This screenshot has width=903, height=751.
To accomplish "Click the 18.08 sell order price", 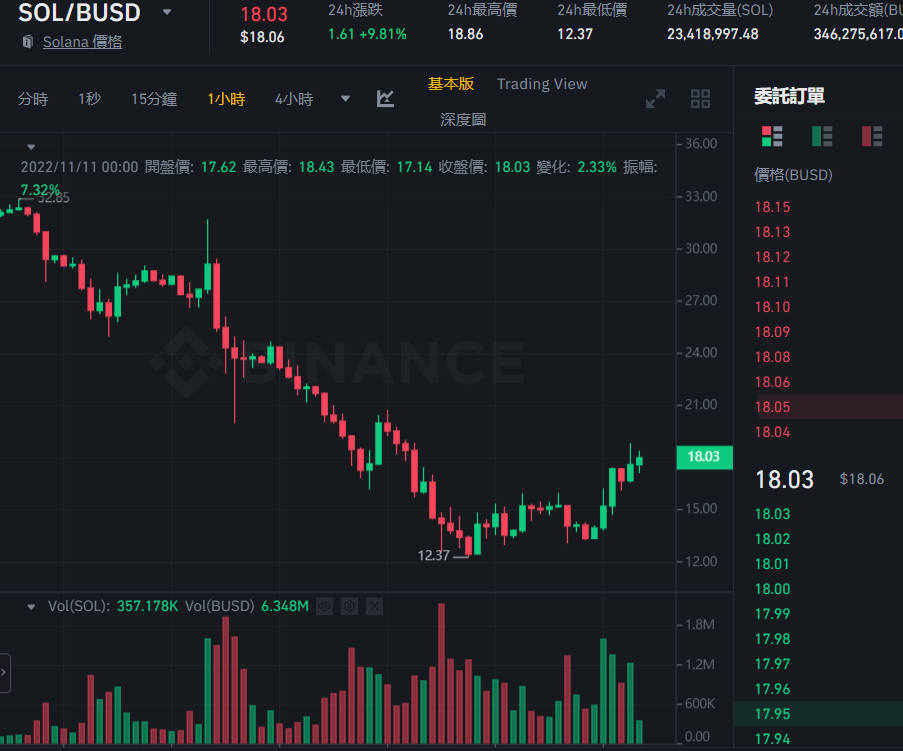I will tap(772, 357).
